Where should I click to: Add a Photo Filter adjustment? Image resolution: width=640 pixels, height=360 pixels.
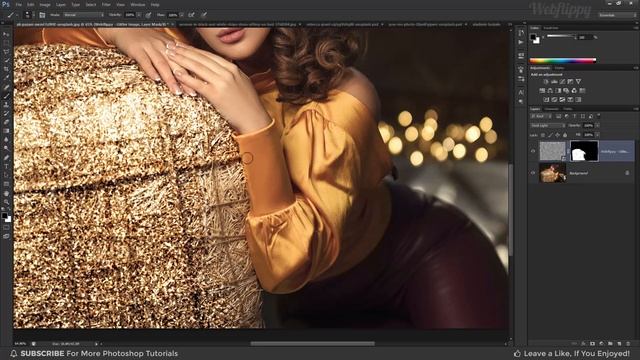coord(566,91)
